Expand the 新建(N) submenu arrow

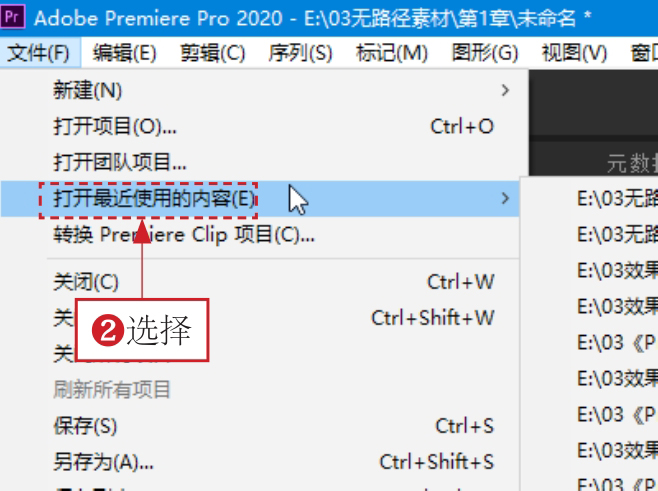click(x=505, y=90)
